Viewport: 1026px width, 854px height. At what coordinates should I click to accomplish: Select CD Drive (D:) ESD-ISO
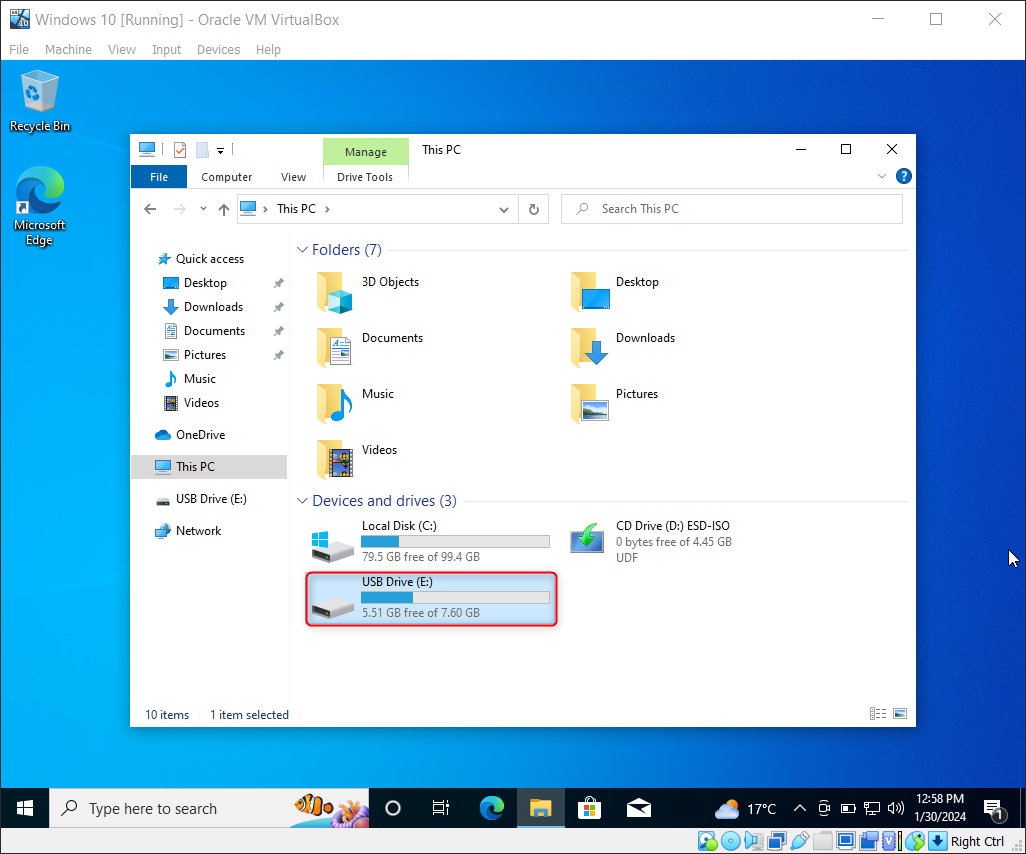click(651, 542)
